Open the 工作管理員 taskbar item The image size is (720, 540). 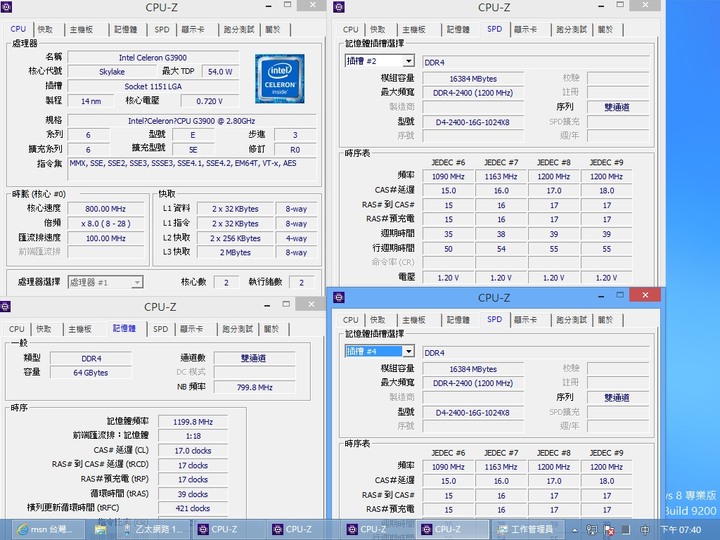[527, 529]
